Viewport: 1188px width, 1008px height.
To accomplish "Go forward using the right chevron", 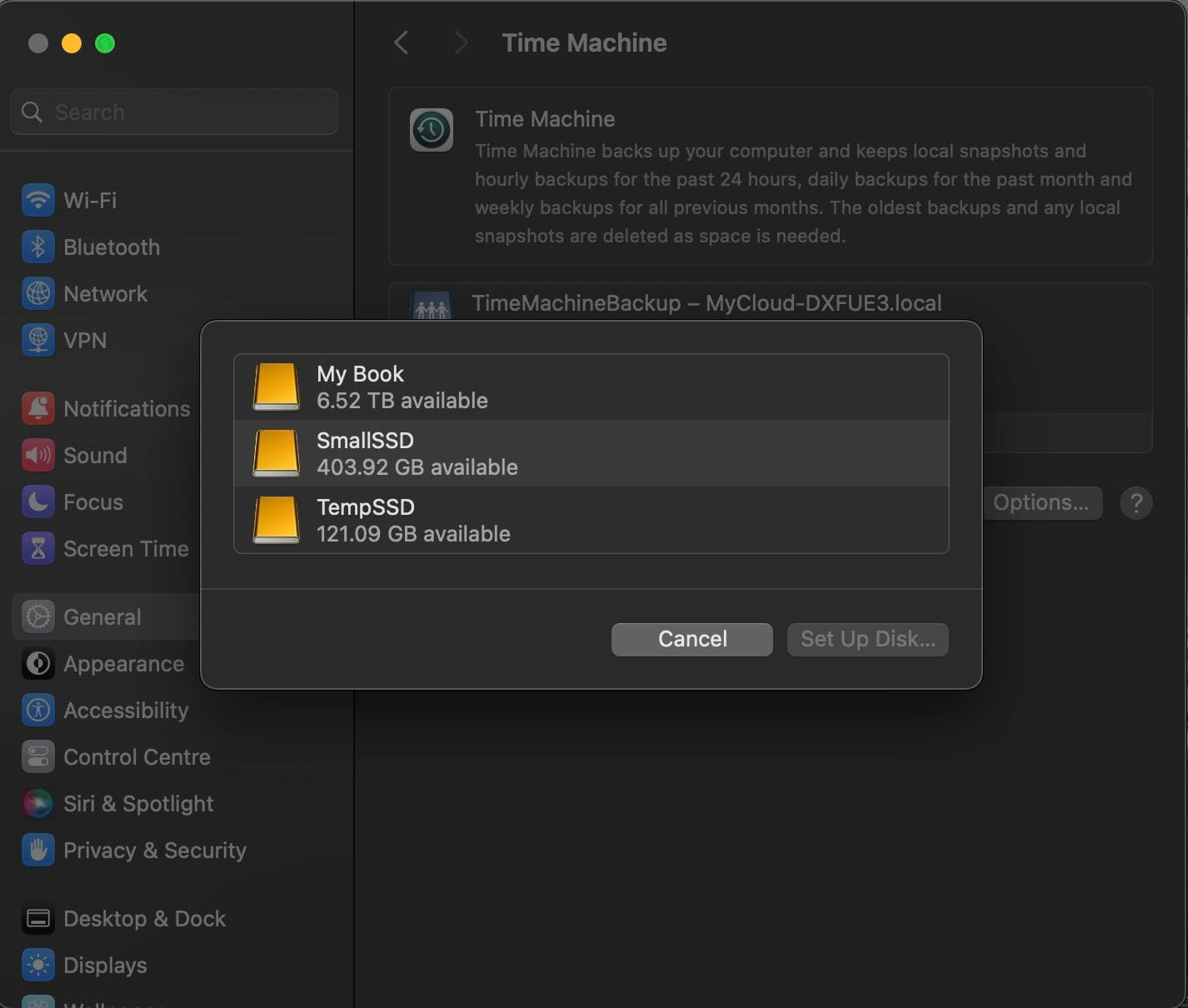I will pos(461,42).
